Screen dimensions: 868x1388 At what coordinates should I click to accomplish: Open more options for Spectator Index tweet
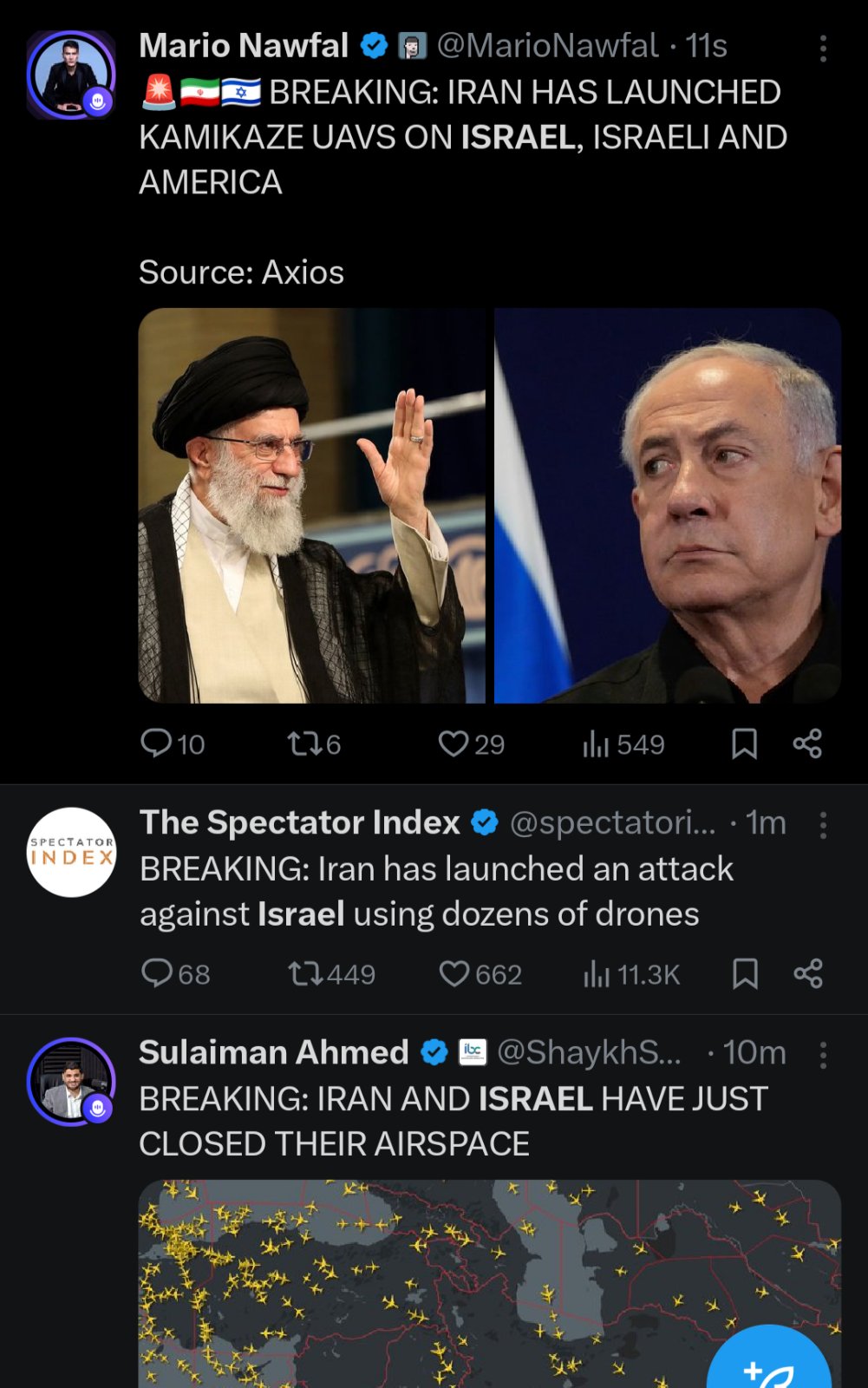(x=823, y=825)
